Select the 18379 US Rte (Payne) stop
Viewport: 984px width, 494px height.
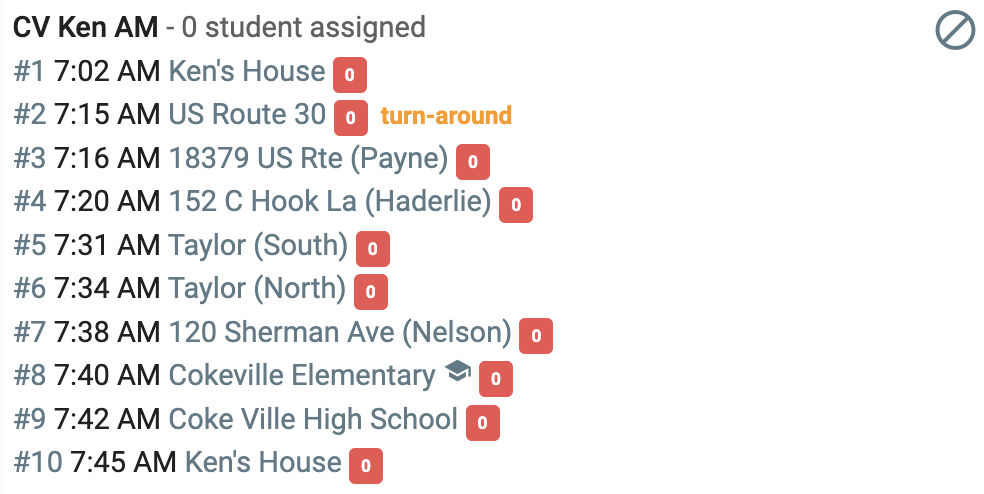[x=309, y=158]
